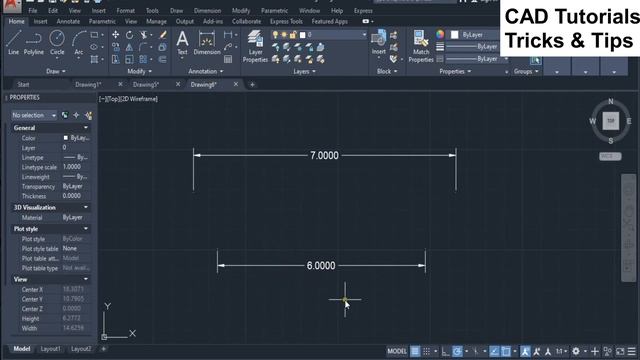
Task: Pick the Scale tool
Action: click(129, 60)
